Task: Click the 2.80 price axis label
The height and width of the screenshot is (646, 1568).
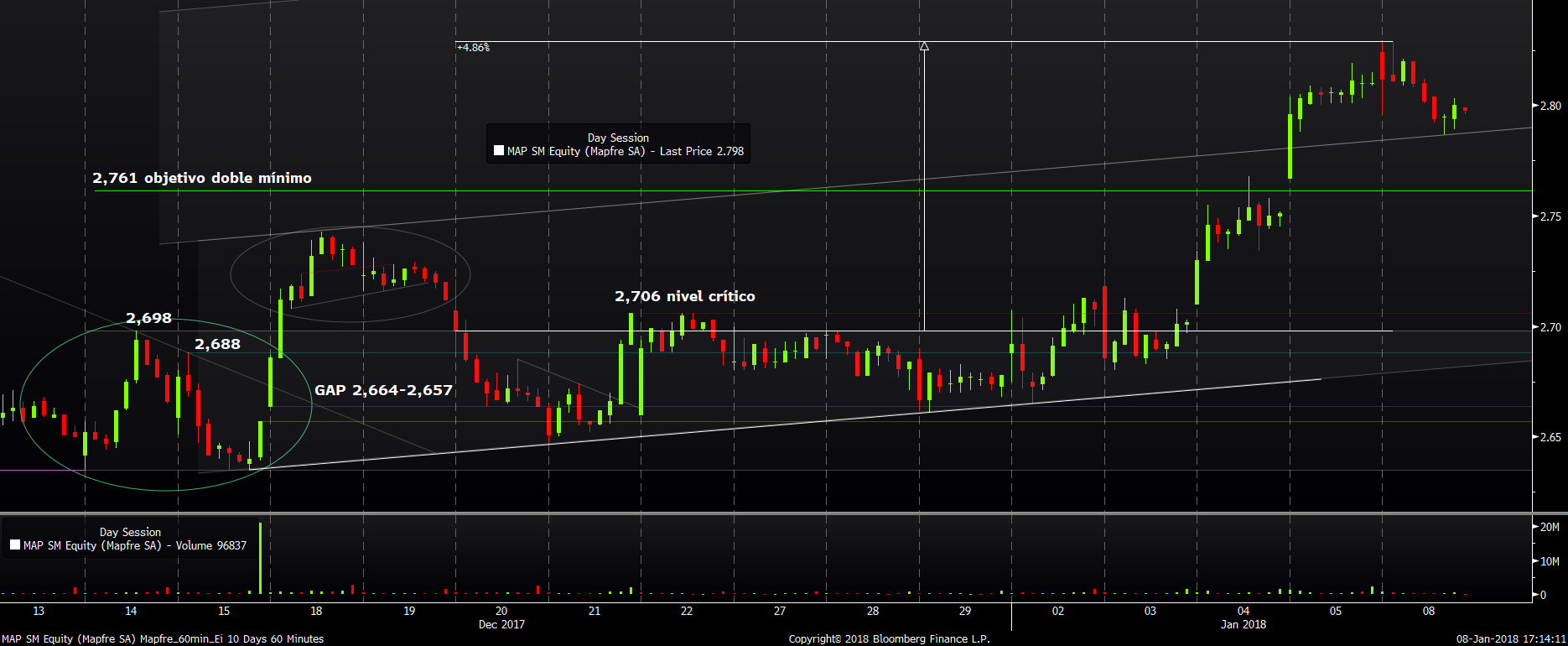Action: tap(1550, 106)
